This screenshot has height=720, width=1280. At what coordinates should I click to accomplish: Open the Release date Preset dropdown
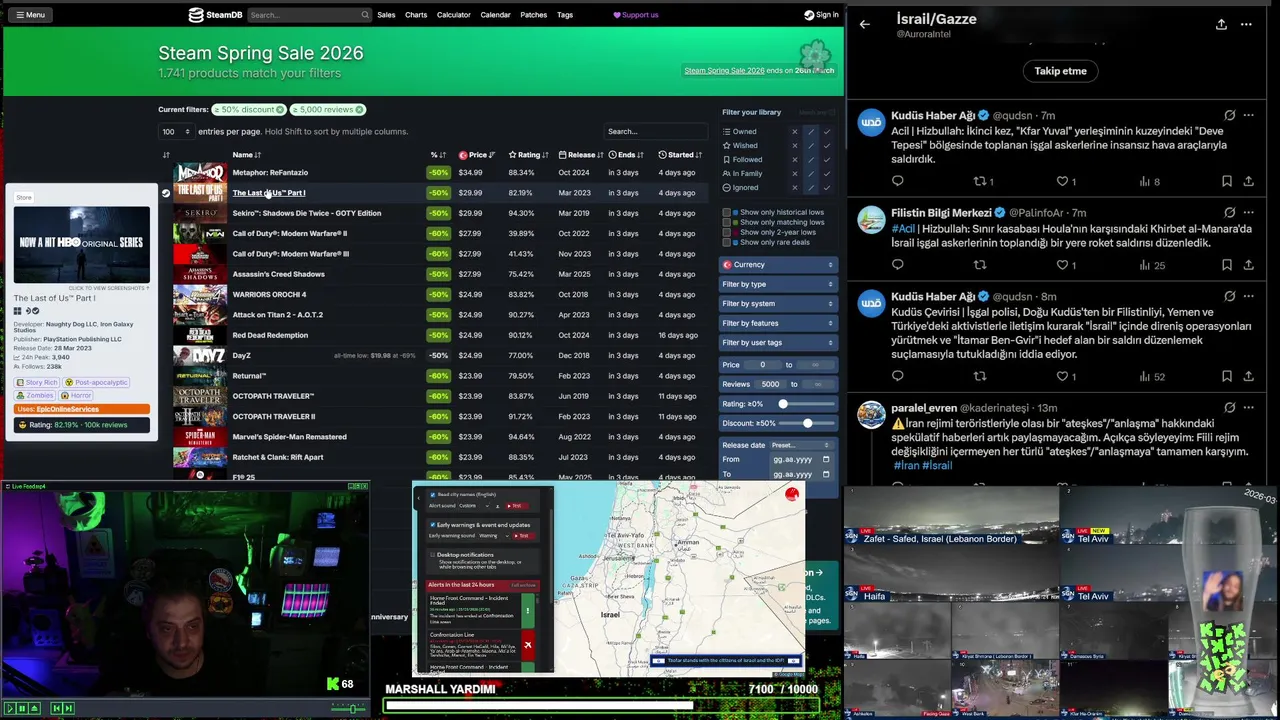coord(801,445)
